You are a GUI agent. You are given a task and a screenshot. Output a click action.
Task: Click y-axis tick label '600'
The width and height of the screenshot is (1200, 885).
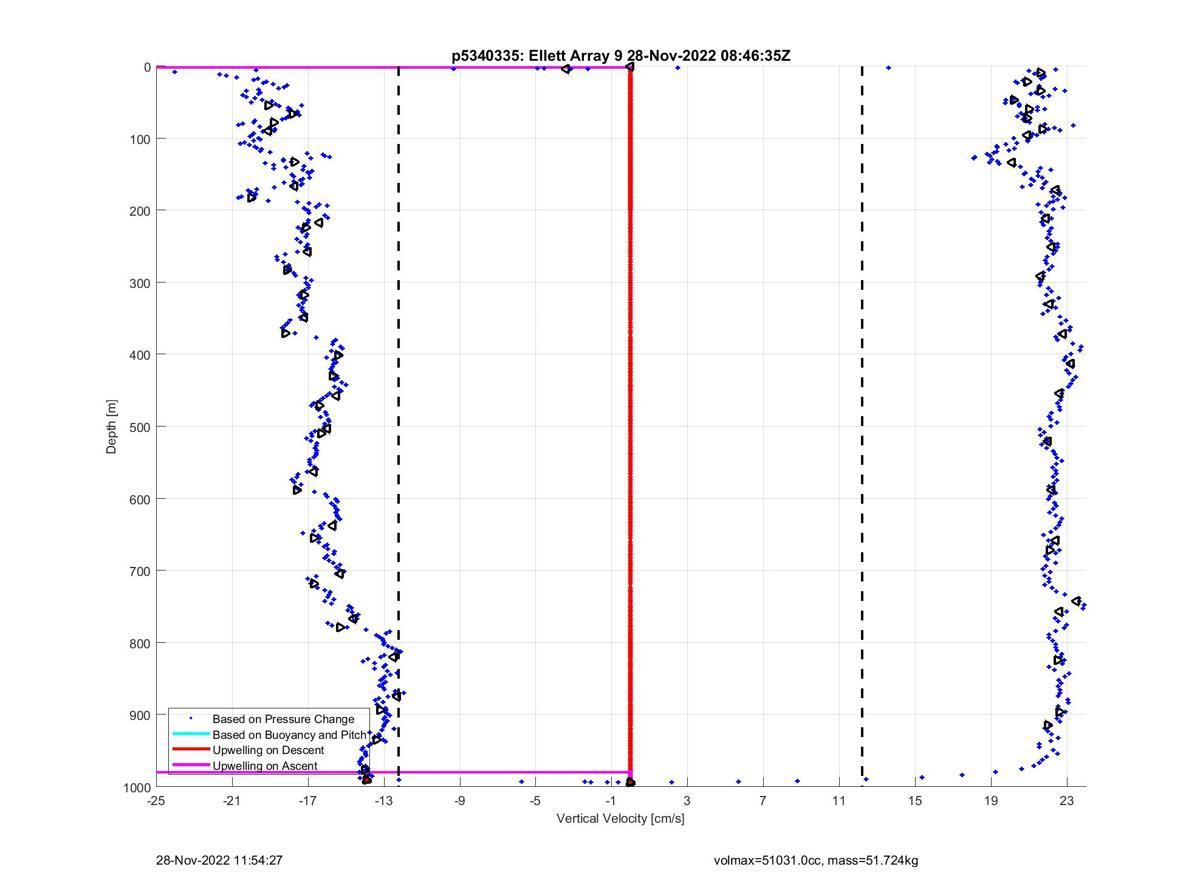pyautogui.click(x=140, y=499)
